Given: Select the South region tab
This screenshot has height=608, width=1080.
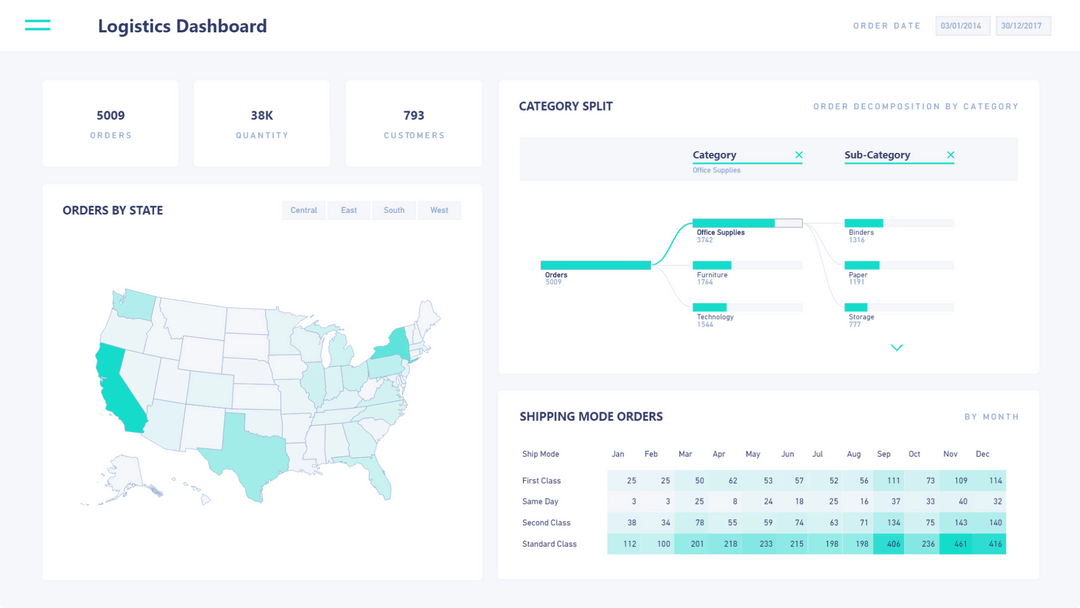Looking at the screenshot, I should pos(393,210).
